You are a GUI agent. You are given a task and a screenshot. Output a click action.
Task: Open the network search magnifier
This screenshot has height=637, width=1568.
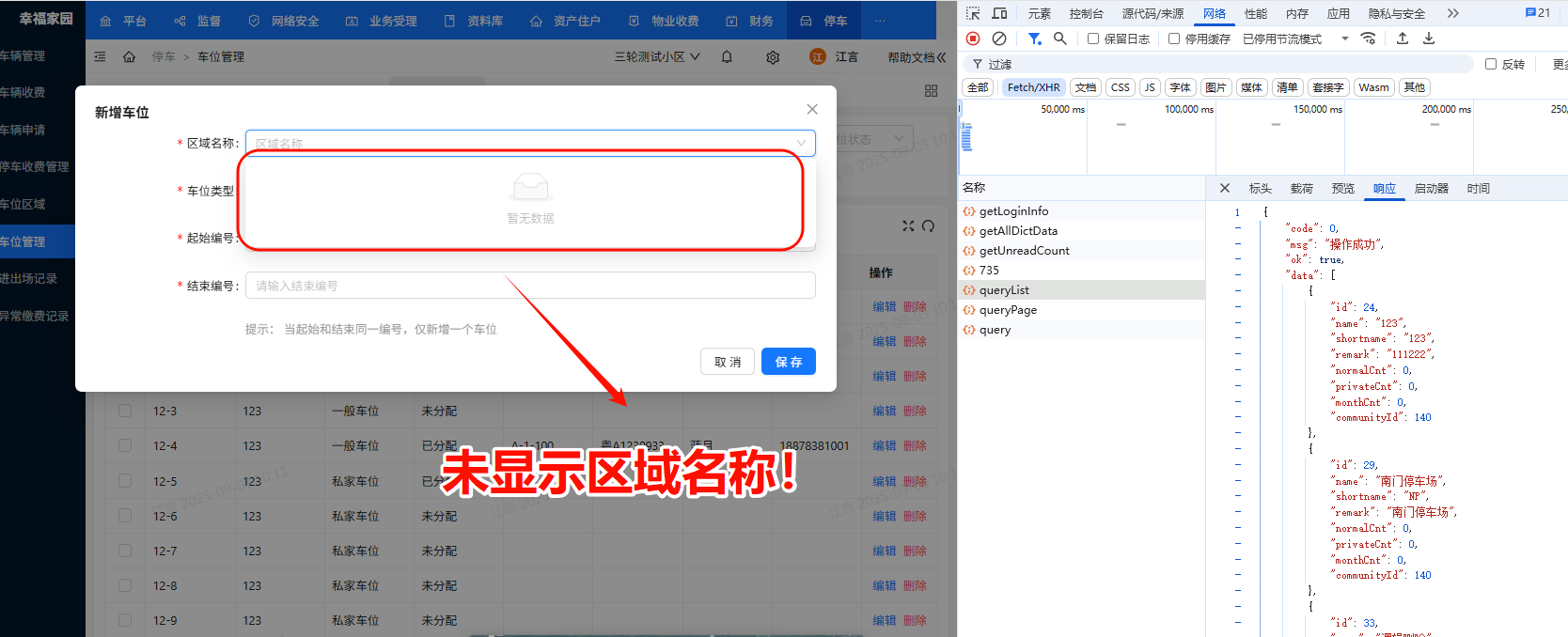tap(1060, 39)
